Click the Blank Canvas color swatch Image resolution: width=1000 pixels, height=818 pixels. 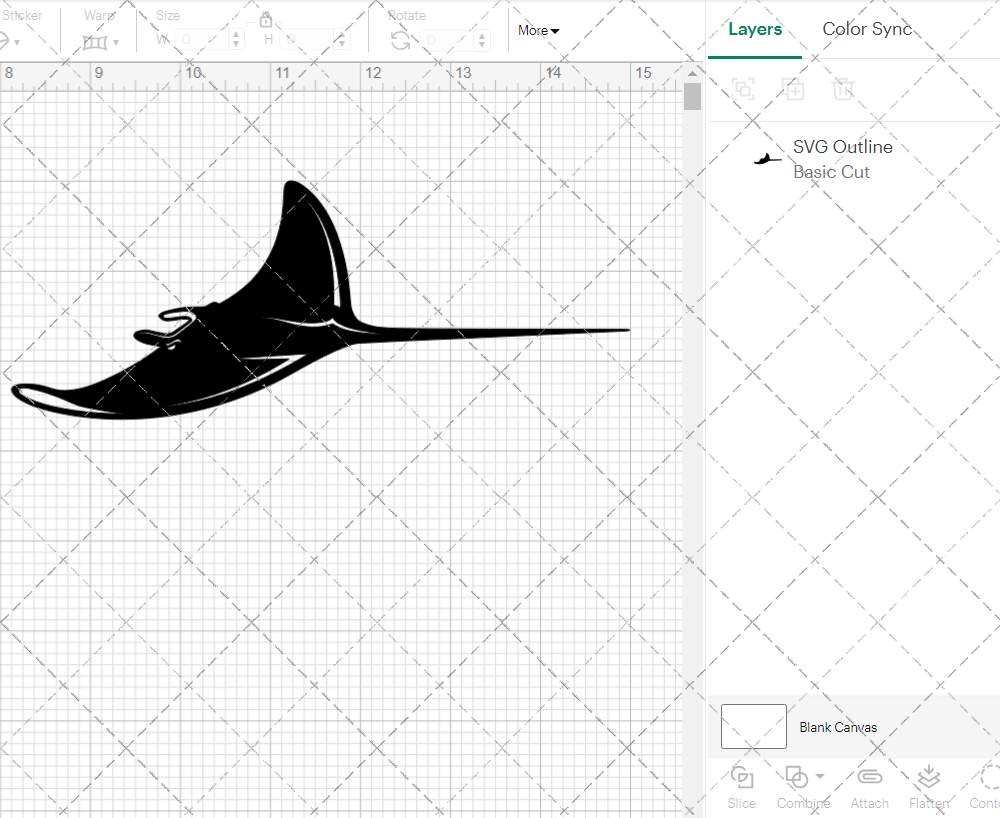pos(753,727)
